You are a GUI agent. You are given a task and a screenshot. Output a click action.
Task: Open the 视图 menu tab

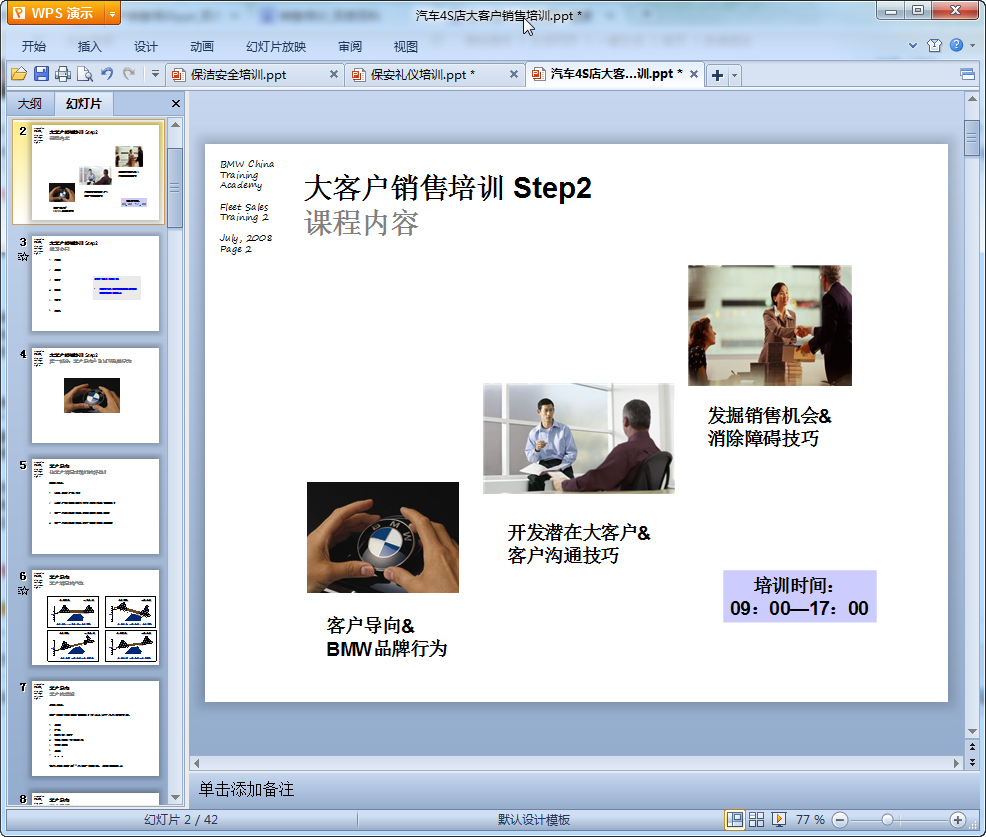[406, 47]
